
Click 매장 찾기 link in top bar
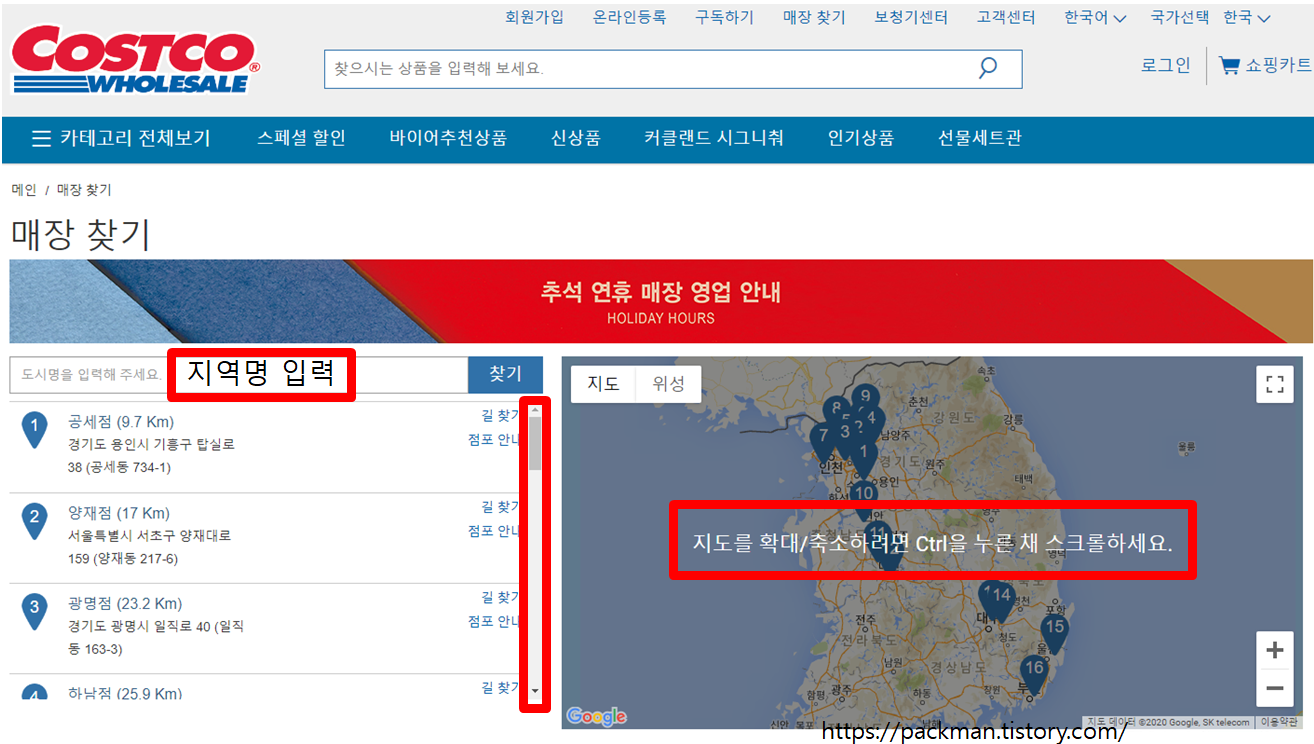[814, 17]
